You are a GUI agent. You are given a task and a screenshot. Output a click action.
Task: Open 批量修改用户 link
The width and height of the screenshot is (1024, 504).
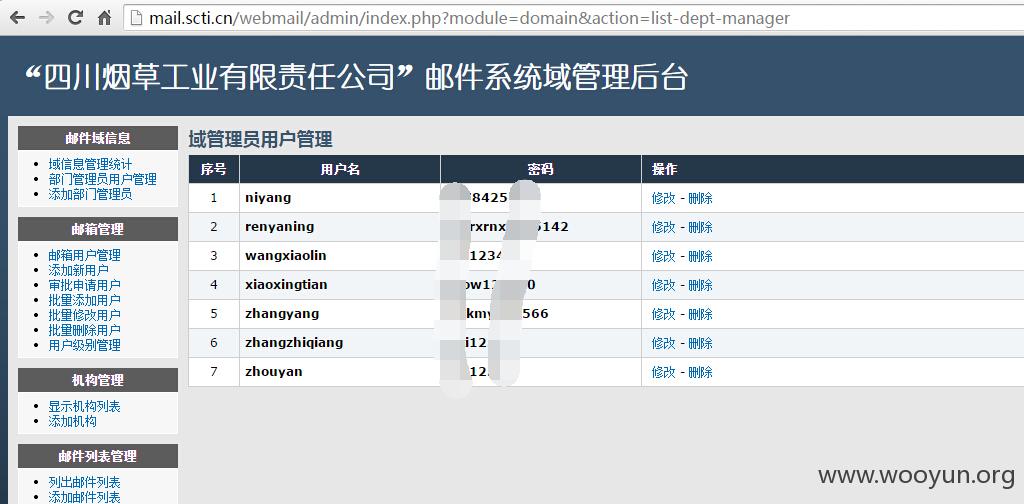click(x=84, y=315)
